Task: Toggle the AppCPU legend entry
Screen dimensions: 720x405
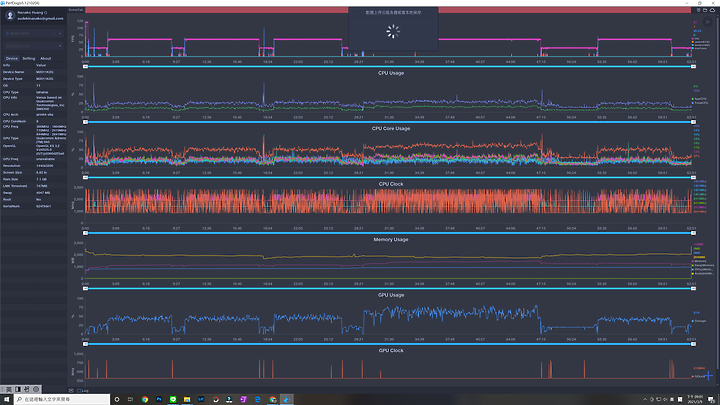Action: [x=699, y=99]
